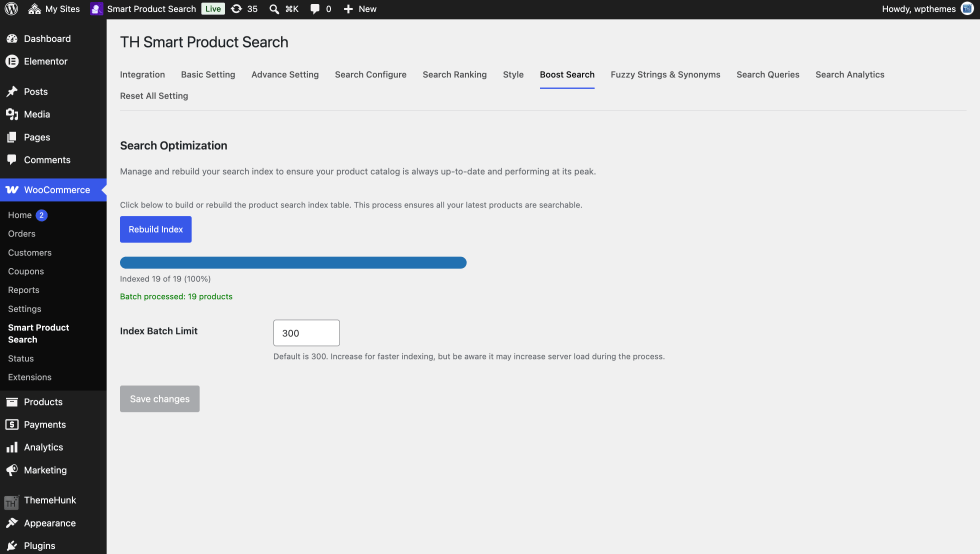Click the WordPress logo icon
This screenshot has height=554, width=980.
click(11, 9)
